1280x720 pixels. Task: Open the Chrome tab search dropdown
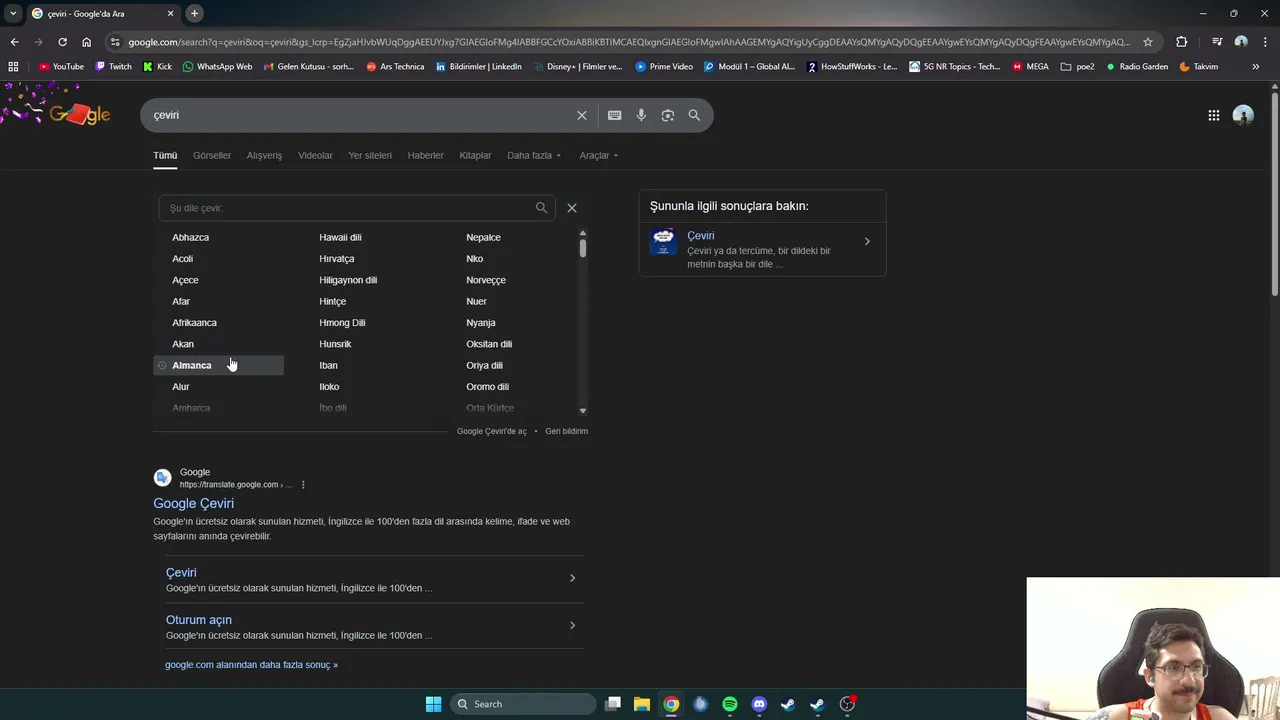click(13, 13)
